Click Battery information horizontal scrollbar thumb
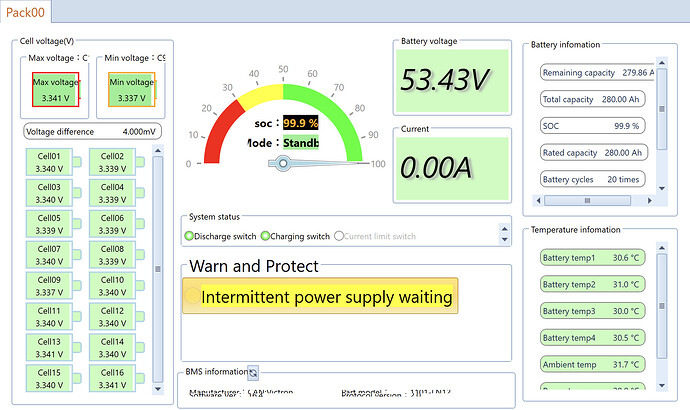690x410 pixels. point(587,201)
